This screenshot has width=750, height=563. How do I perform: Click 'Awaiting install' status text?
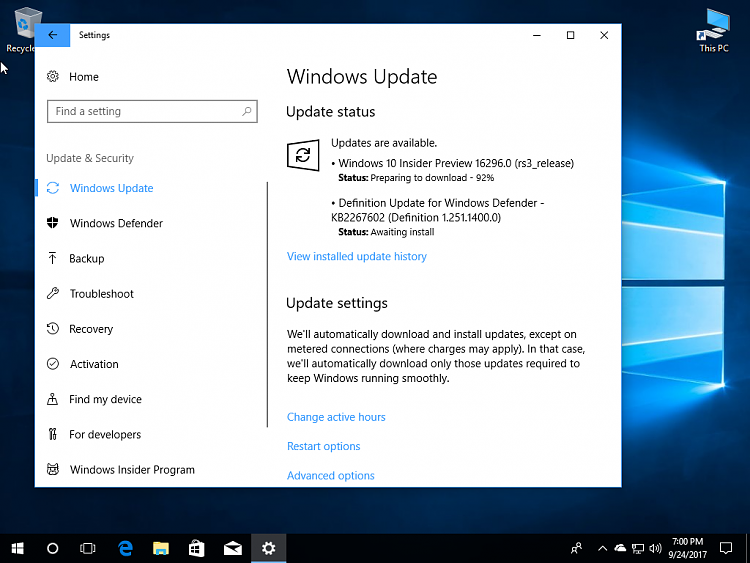[x=402, y=232]
